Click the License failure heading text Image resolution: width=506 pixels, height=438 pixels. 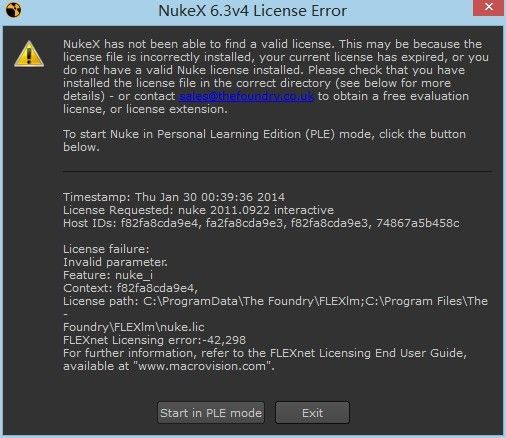pos(106,249)
